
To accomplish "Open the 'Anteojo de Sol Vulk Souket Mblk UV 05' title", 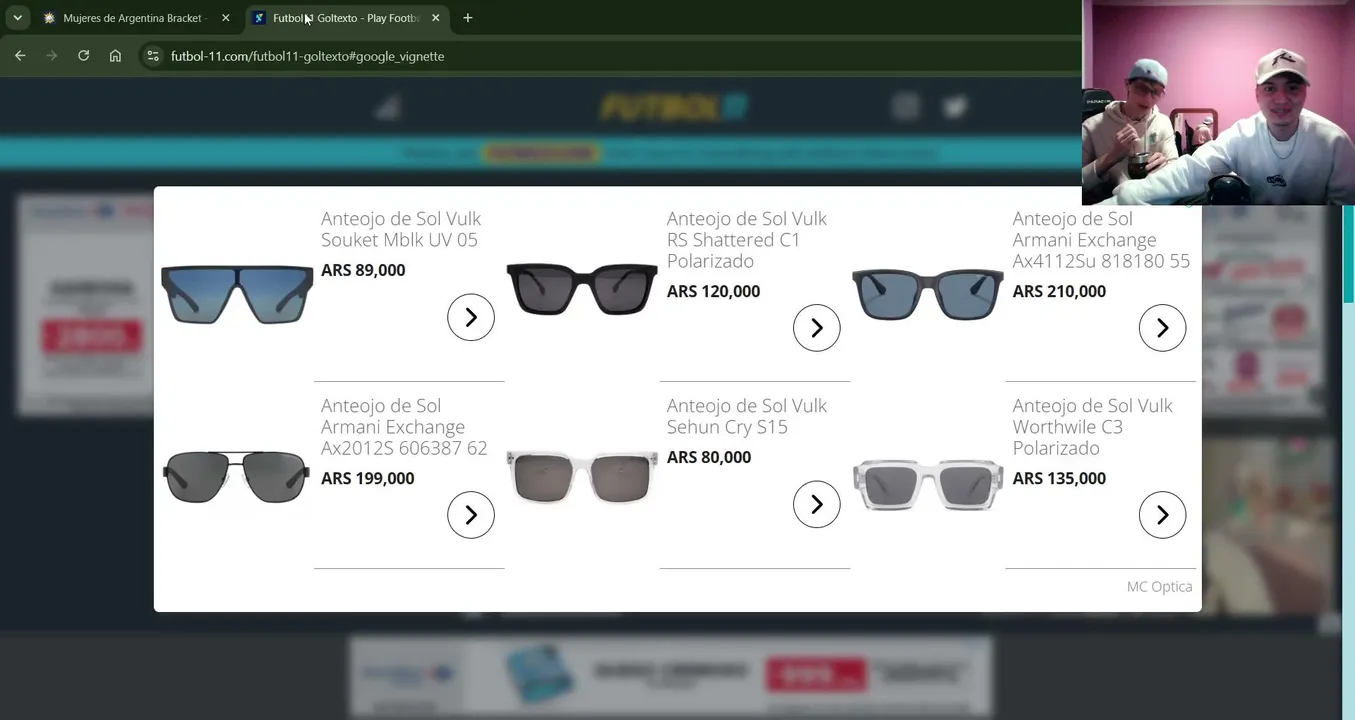I will pos(401,229).
